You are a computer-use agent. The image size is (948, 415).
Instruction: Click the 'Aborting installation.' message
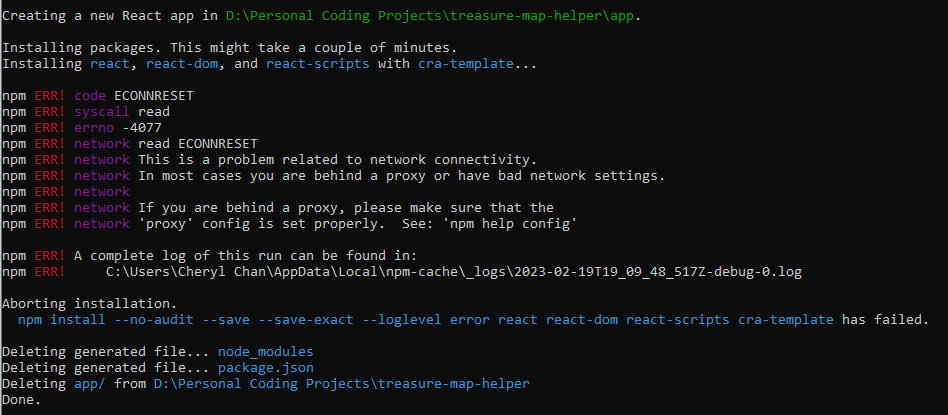[x=86, y=304]
